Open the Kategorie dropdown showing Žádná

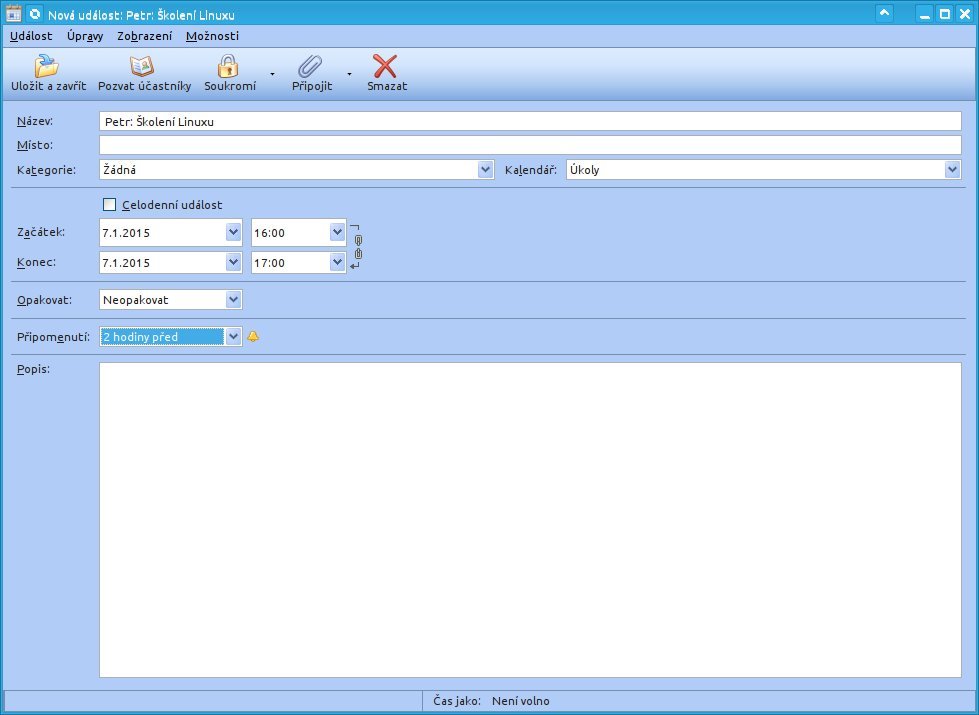click(x=485, y=169)
